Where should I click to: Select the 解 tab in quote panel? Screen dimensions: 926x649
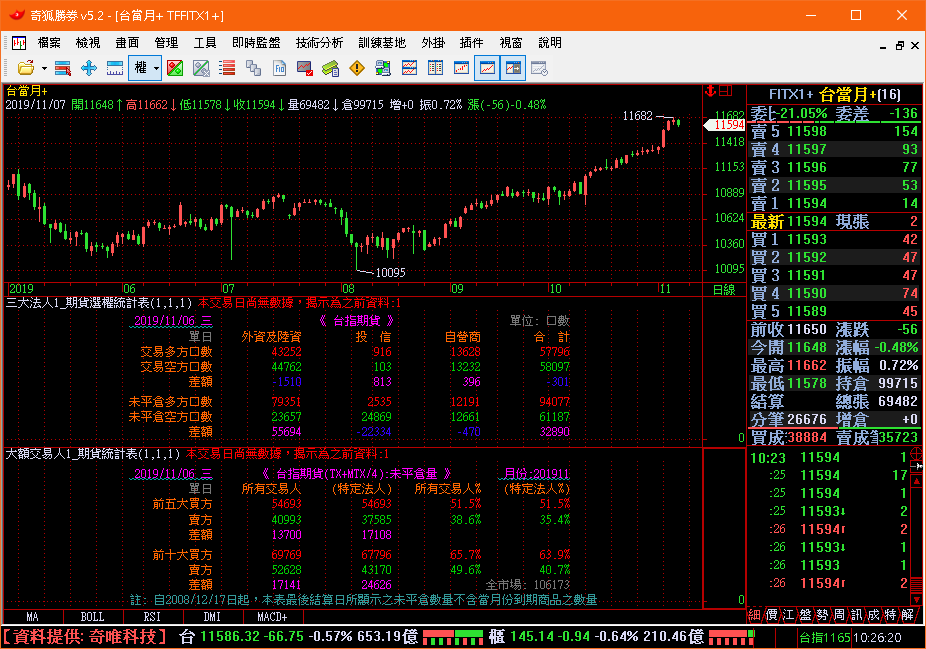(x=908, y=615)
